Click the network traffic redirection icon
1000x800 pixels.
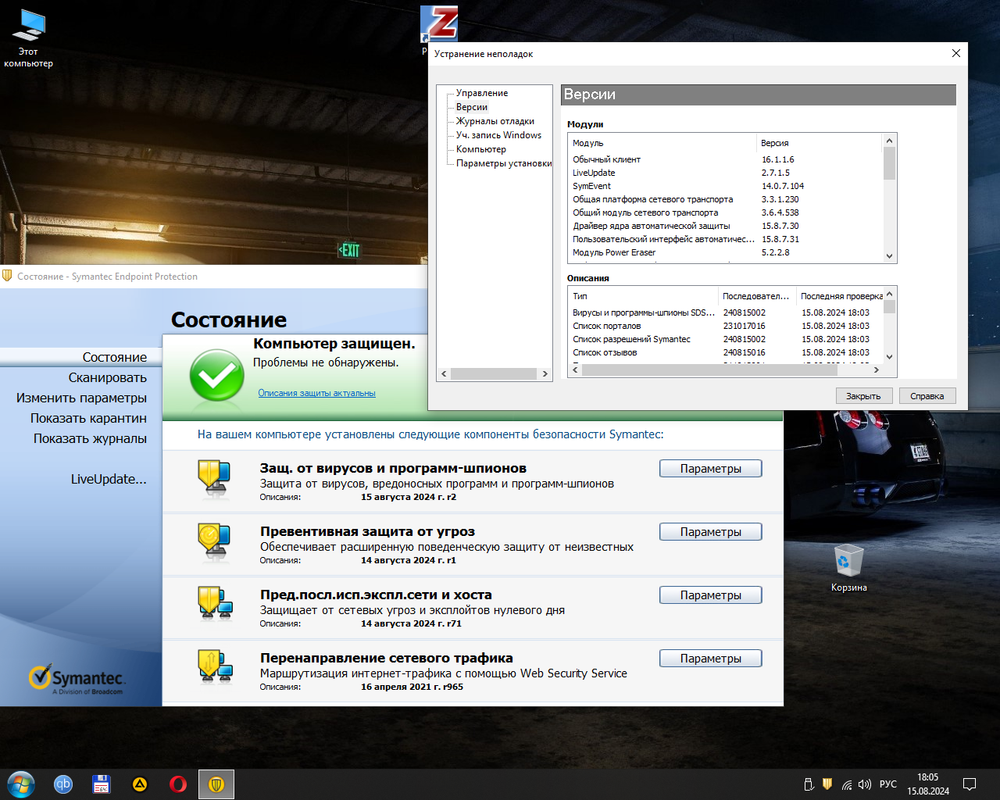(x=215, y=667)
